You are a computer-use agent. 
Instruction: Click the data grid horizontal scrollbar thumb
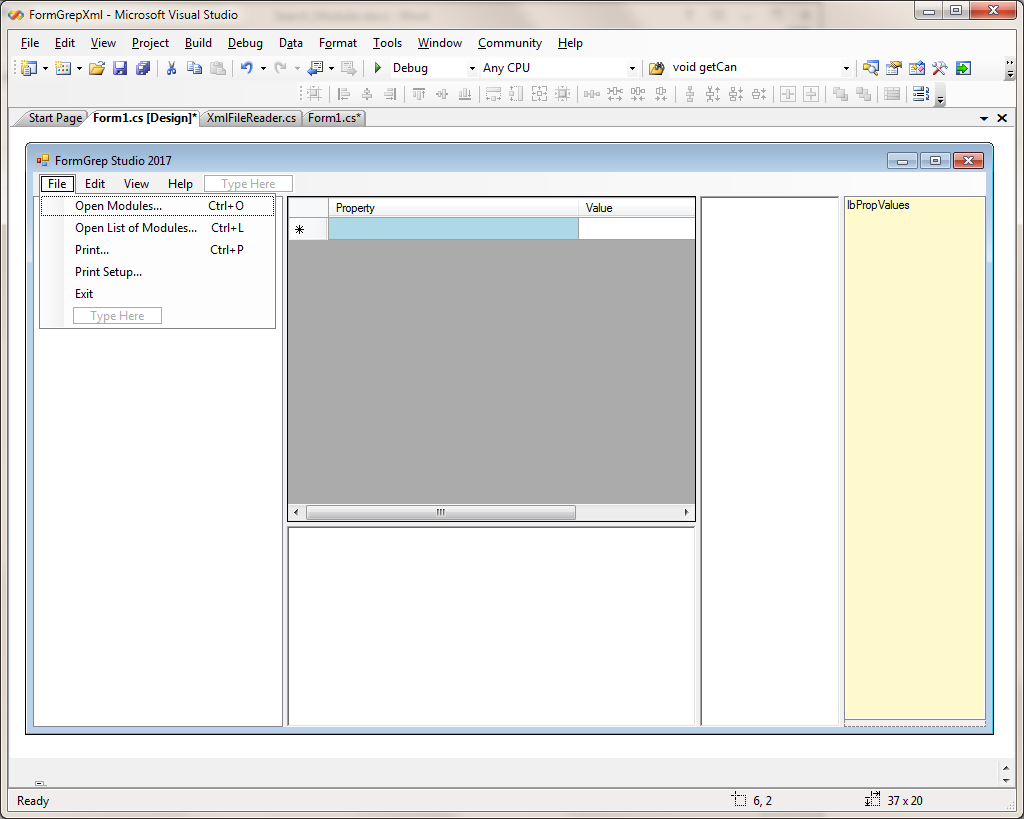coord(441,513)
